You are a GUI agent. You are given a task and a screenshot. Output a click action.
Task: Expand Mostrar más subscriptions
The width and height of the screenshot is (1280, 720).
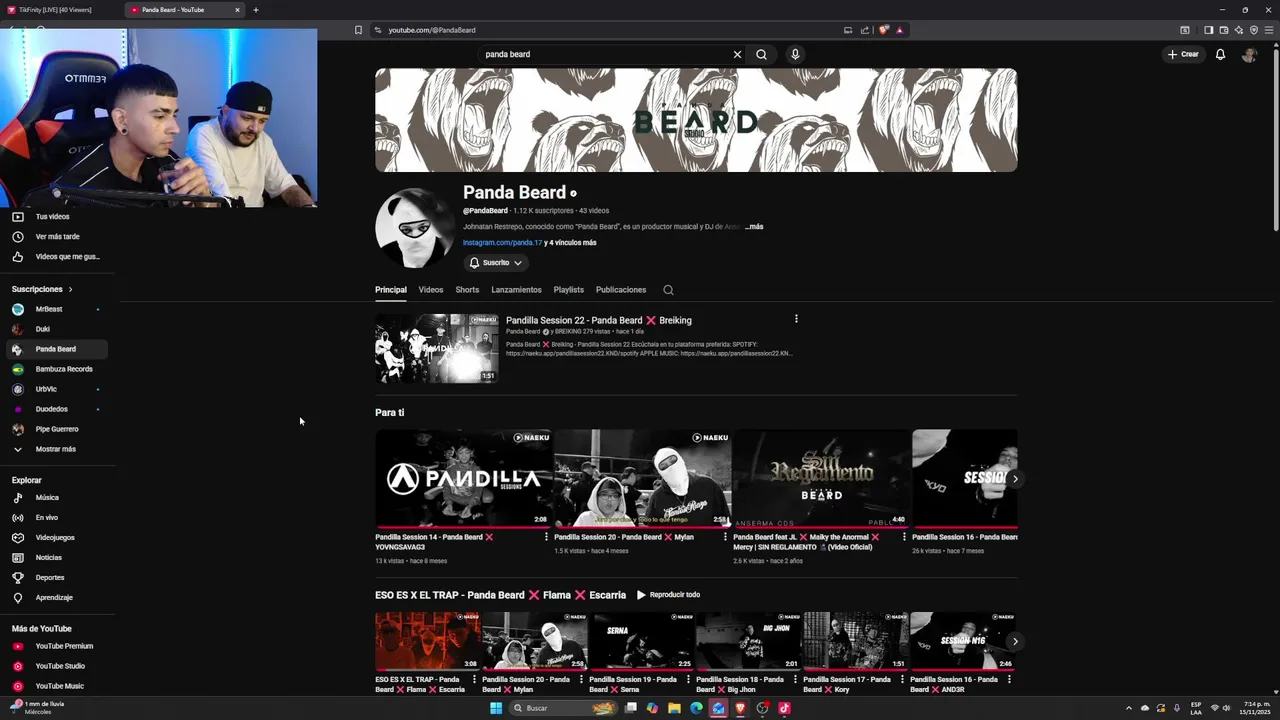(x=56, y=449)
